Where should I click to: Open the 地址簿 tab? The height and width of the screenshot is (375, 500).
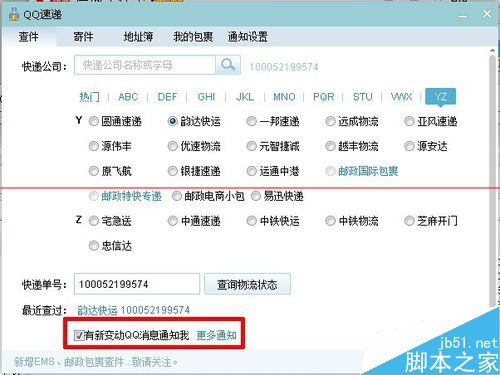[x=138, y=37]
